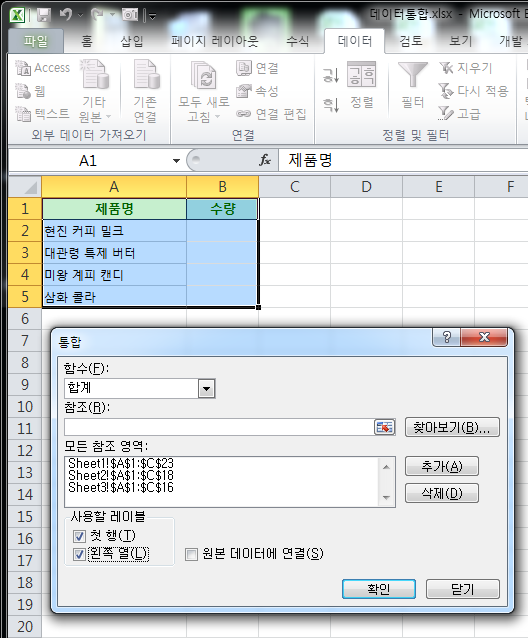Open the quick access toolbar customize arrow

point(153,16)
